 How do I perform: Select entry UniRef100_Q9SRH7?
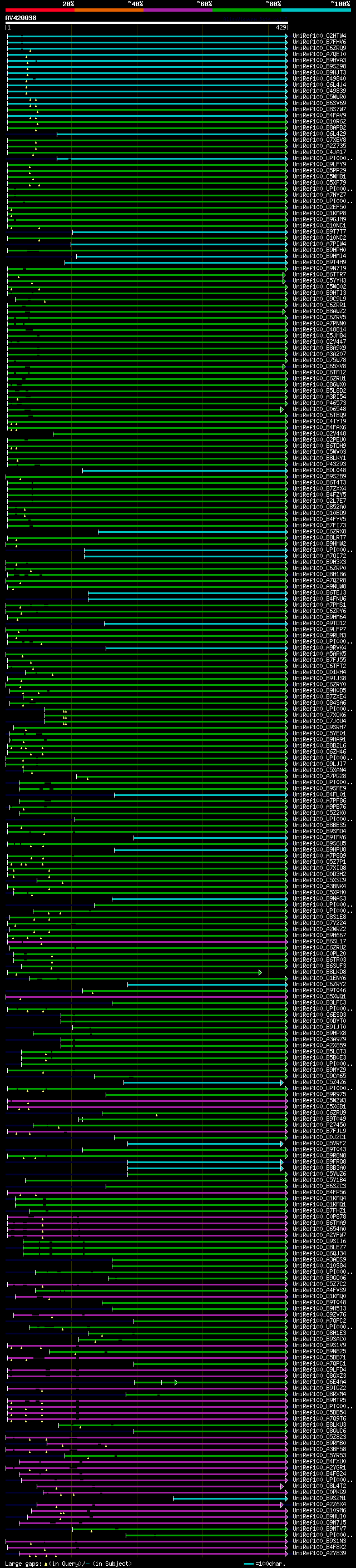click(319, 728)
